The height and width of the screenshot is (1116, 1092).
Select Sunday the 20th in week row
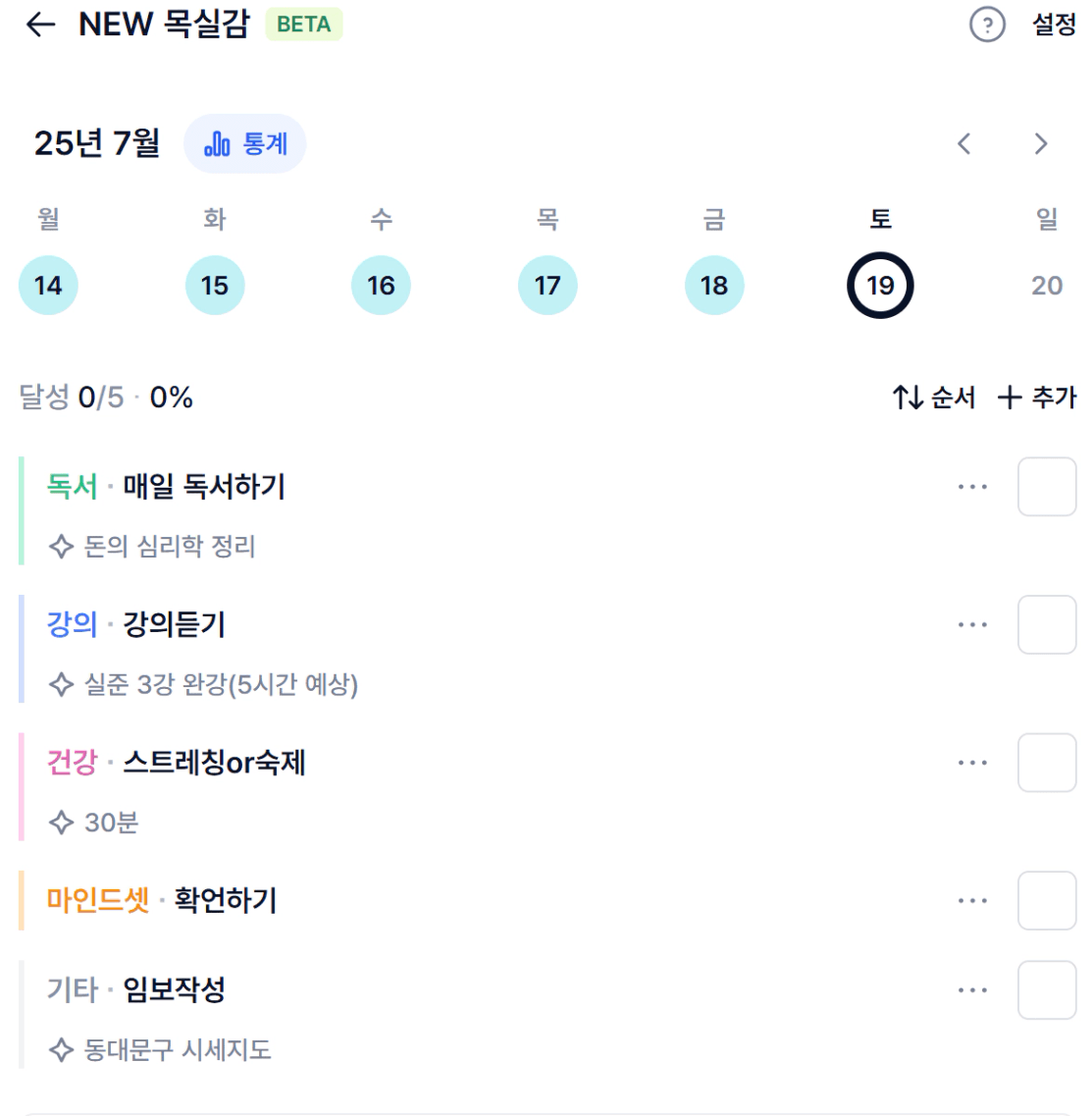[x=1047, y=286]
